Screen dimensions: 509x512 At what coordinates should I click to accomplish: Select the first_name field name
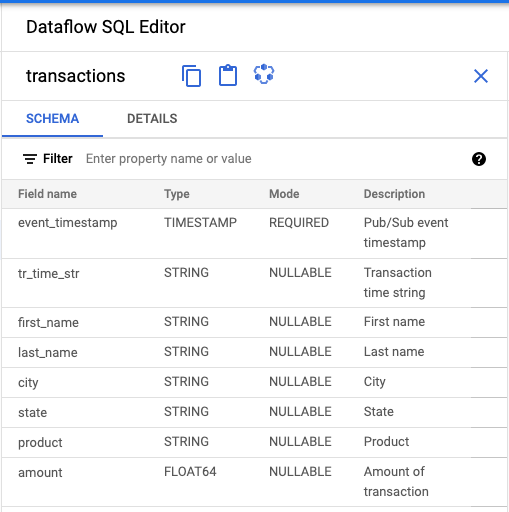tap(48, 322)
